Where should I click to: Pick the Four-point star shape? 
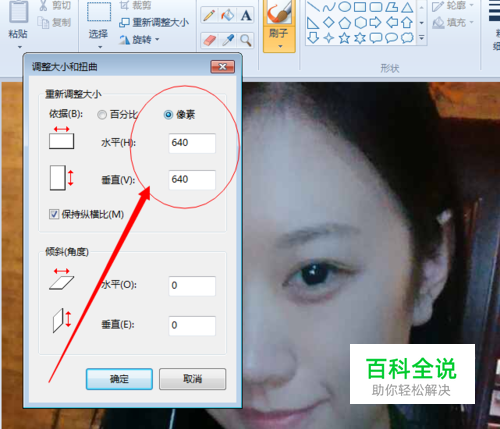click(x=329, y=38)
